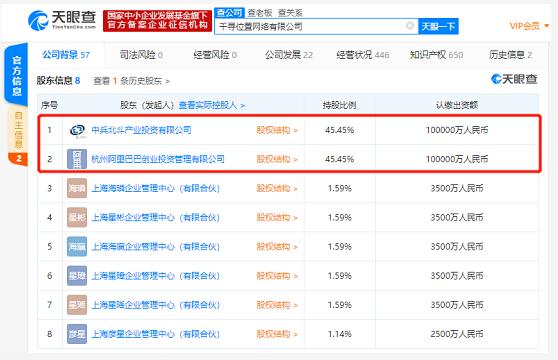Select the 查老板 search tab

click(x=260, y=13)
